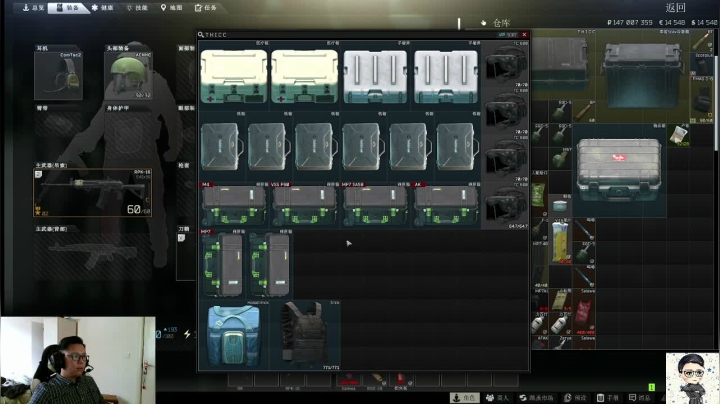The width and height of the screenshot is (720, 404).
Task: Select the weapon case tagged MP7 SASS
Action: pos(375,205)
